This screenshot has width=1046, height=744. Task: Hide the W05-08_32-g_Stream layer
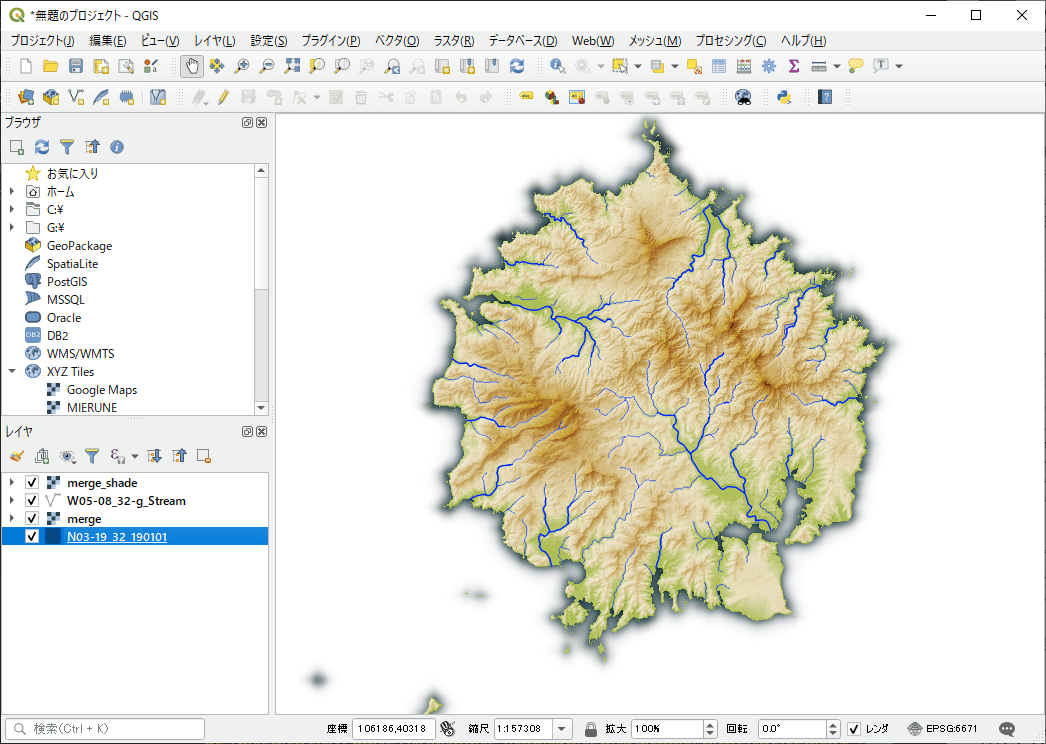pyautogui.click(x=32, y=501)
